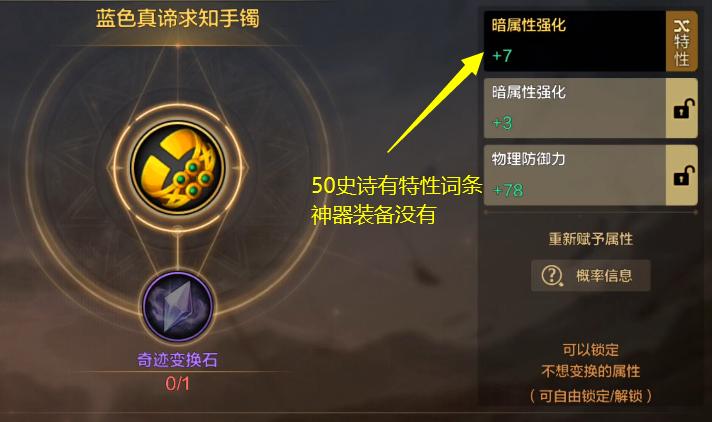
Task: Click the yellow arrow pointing to trait
Action: 435,102
